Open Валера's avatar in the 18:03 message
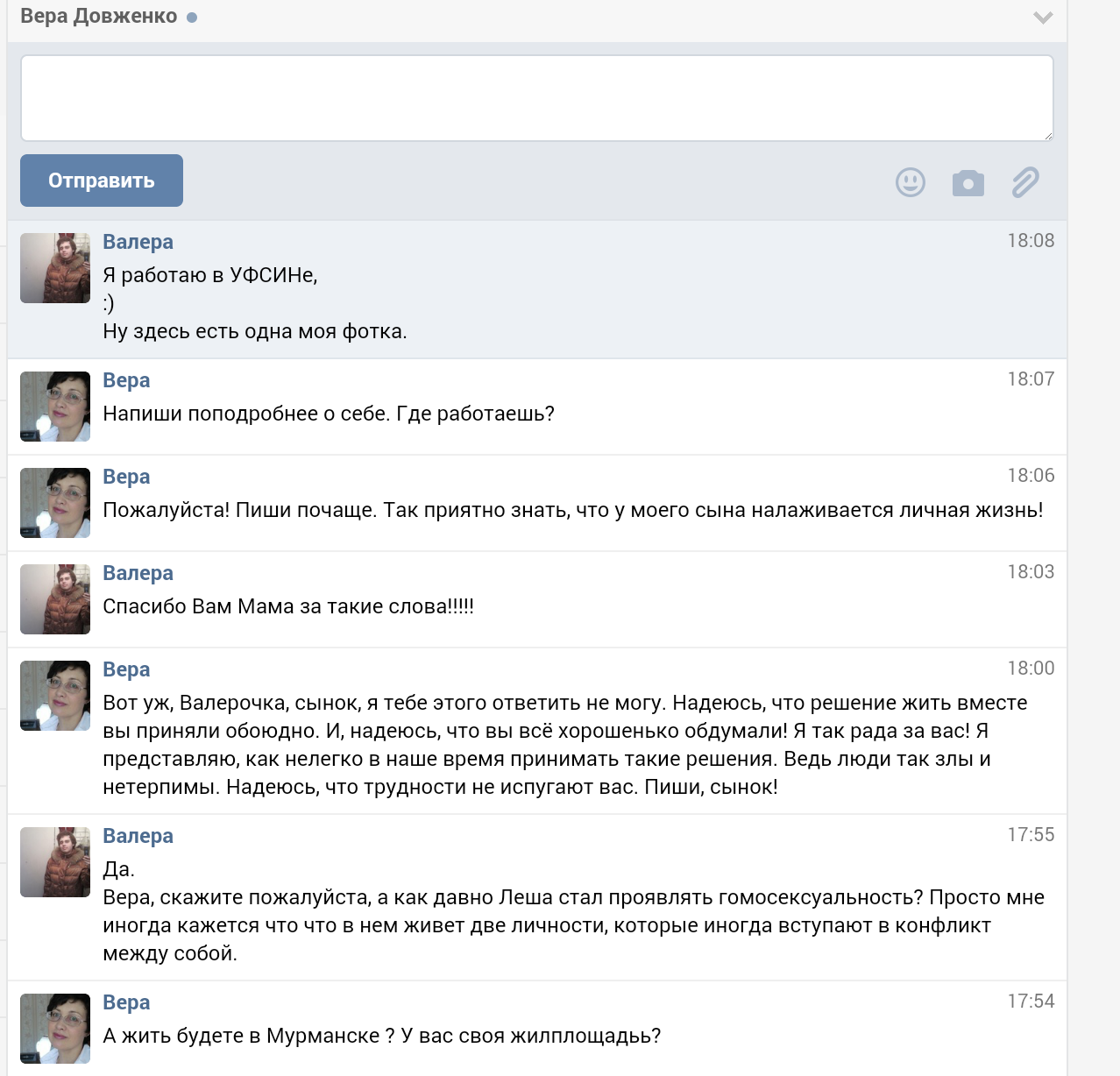 tap(55, 599)
